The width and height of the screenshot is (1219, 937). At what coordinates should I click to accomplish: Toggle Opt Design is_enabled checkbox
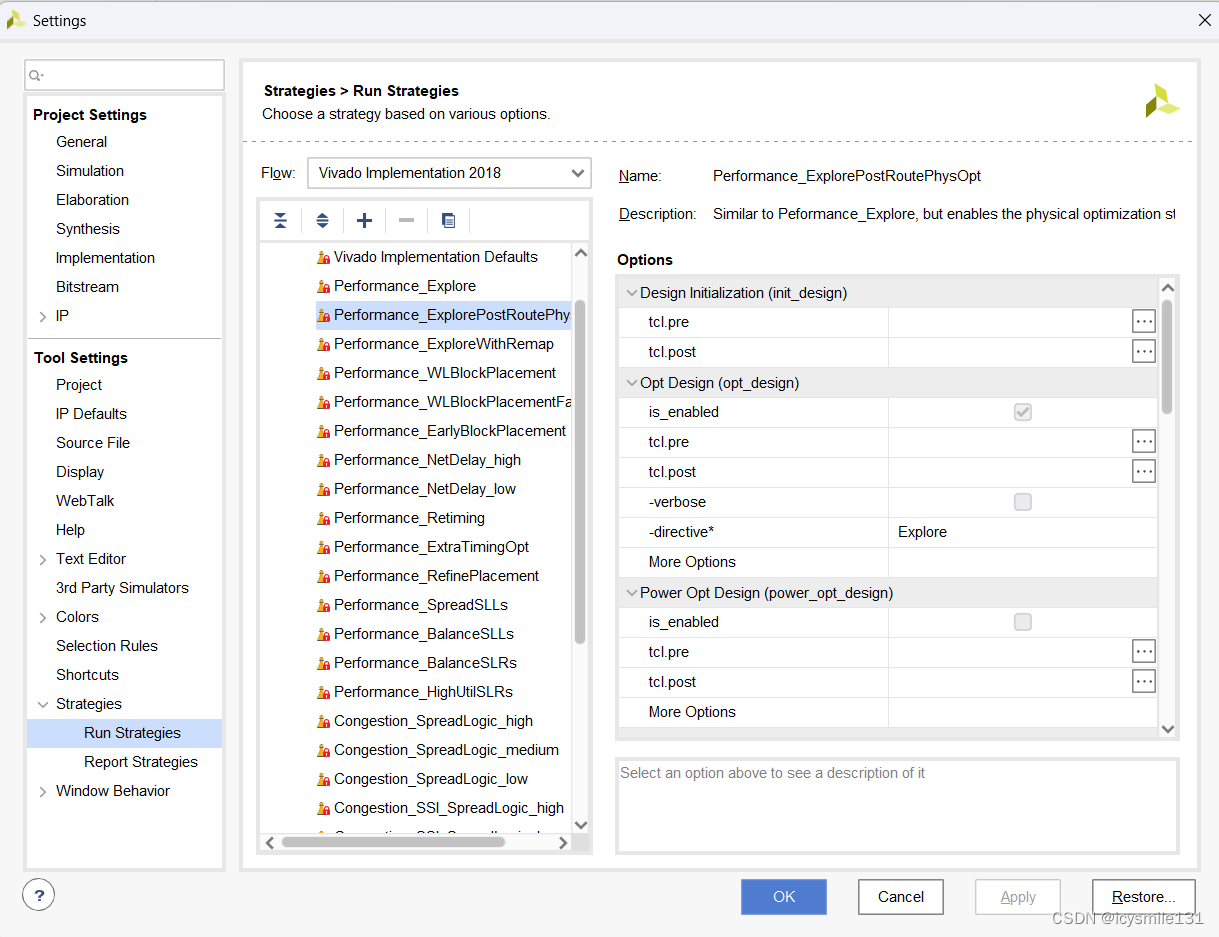click(1022, 412)
